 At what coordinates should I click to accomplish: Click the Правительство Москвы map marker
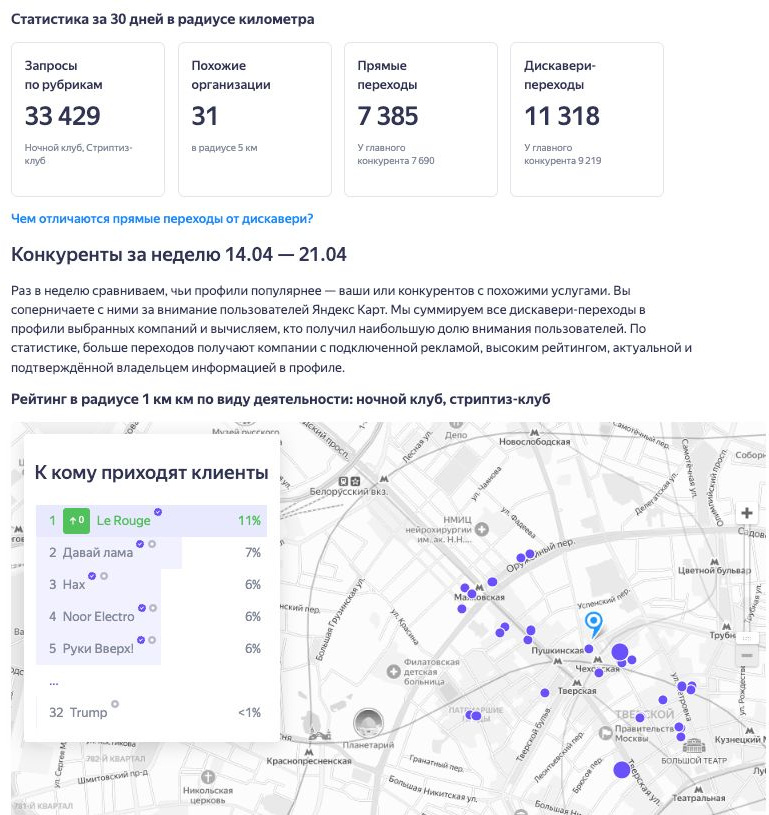click(x=606, y=733)
